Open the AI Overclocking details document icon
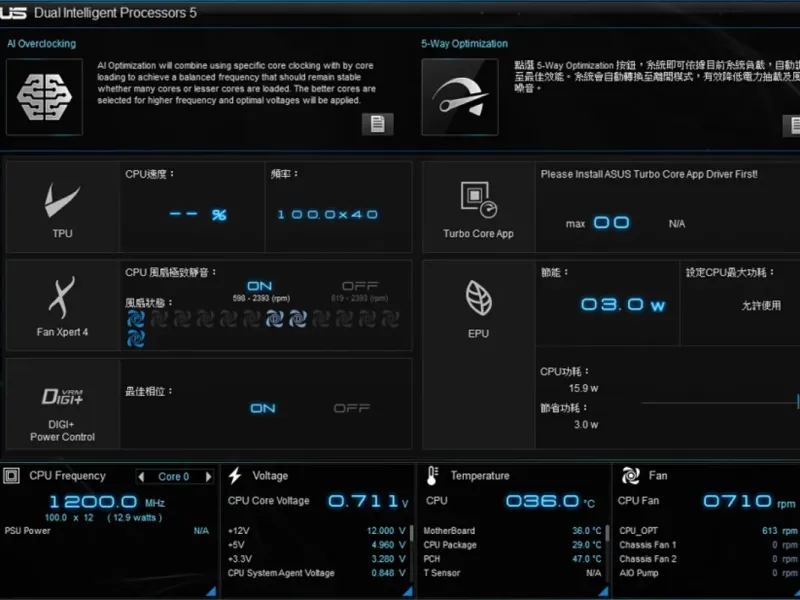The height and width of the screenshot is (600, 800). click(x=378, y=123)
